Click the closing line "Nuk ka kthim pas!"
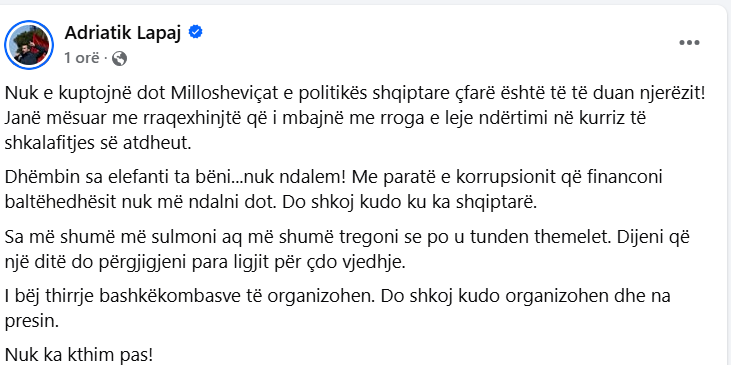731x365 pixels. pyautogui.click(x=79, y=355)
